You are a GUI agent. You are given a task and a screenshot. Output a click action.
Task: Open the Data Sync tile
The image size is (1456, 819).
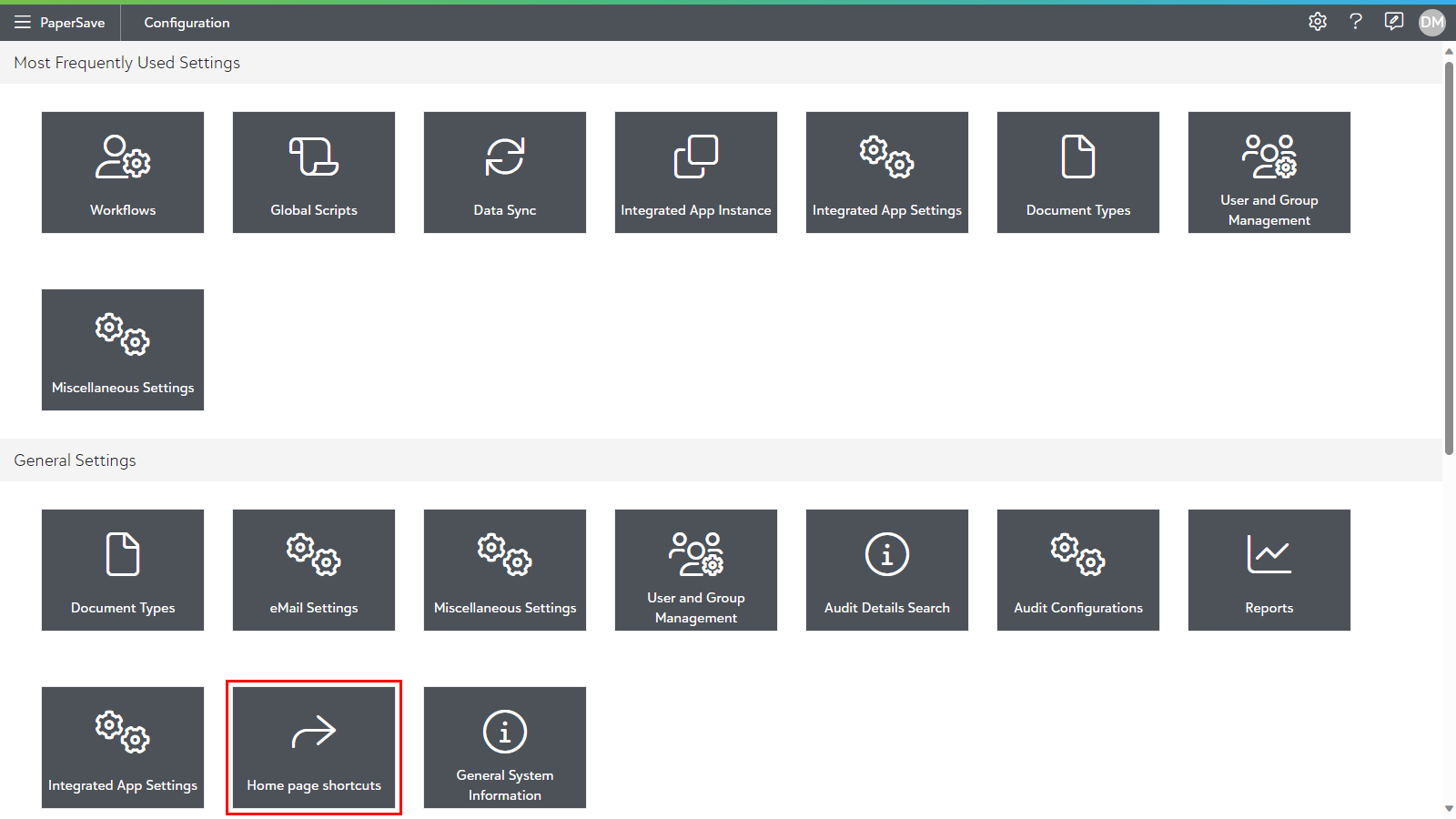pyautogui.click(x=505, y=172)
